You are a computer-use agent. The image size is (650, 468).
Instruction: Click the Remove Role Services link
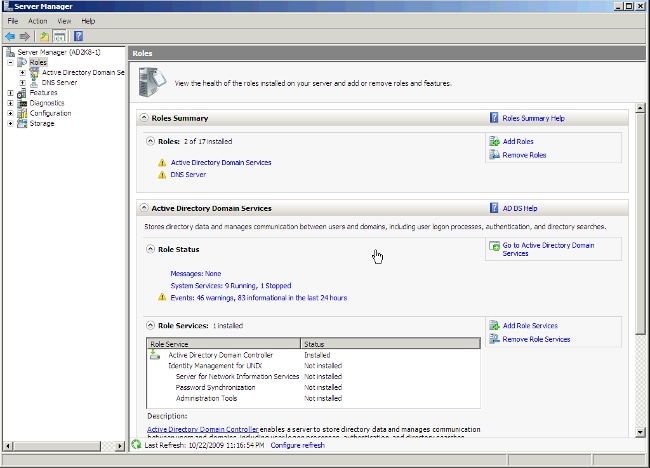(536, 339)
